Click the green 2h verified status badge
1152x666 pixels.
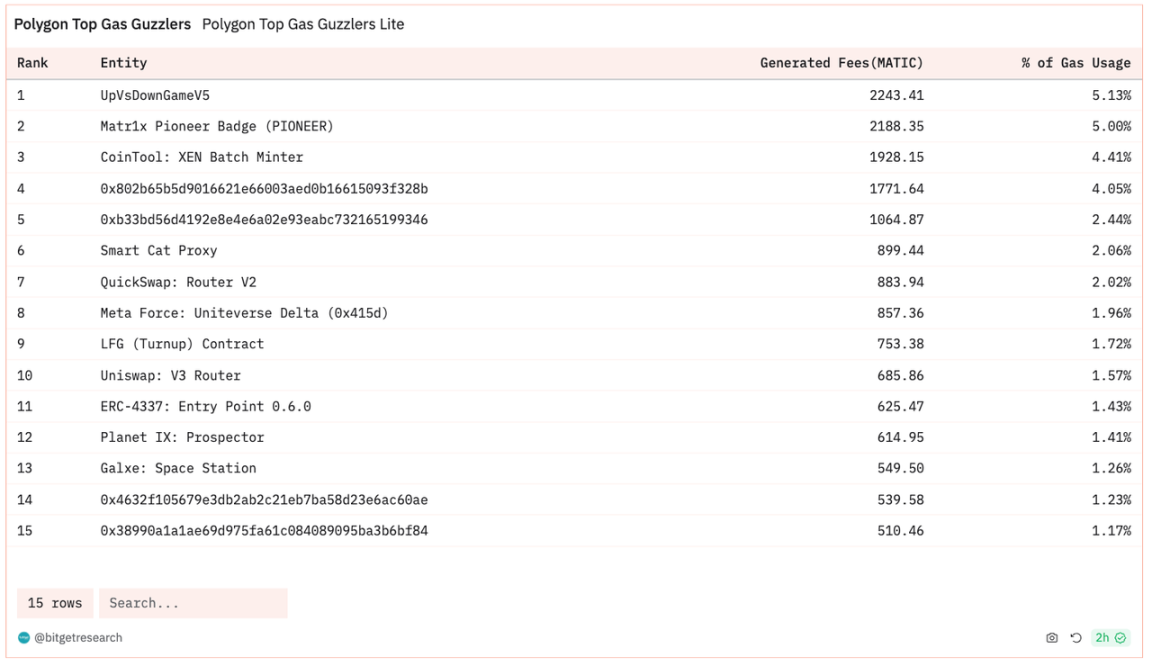click(1109, 637)
